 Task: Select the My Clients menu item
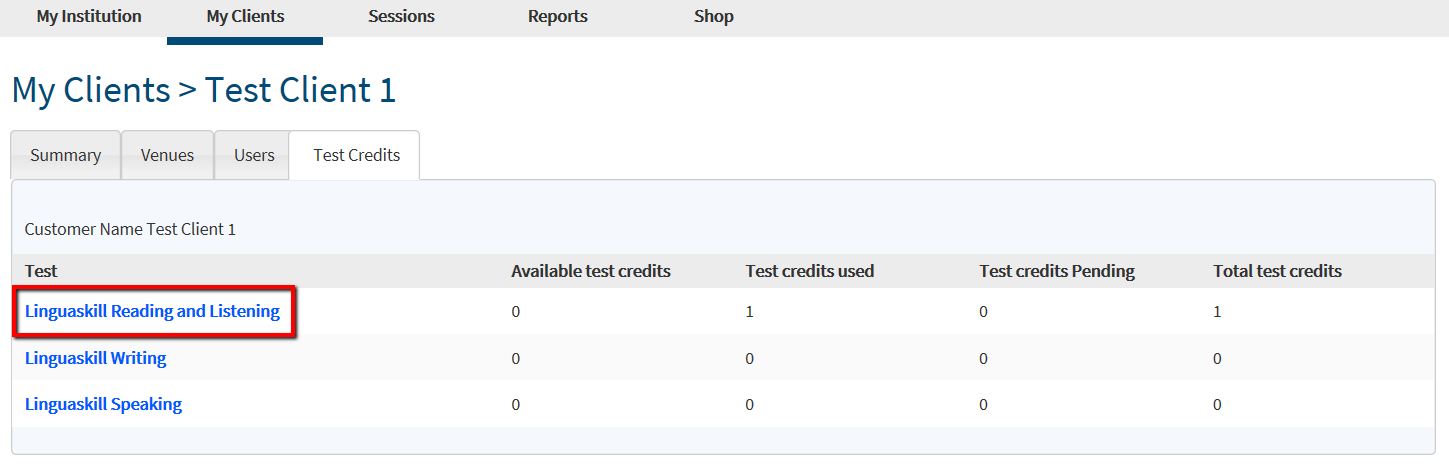tap(245, 17)
